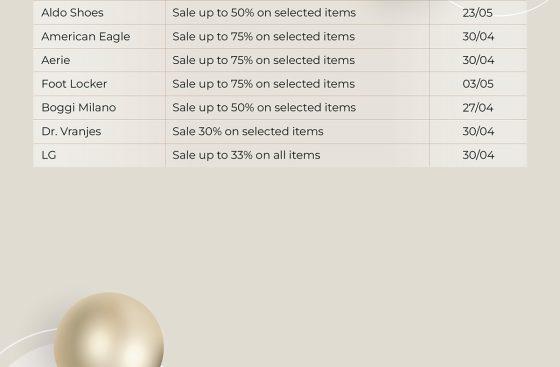Select the Dr. Vranjes row label
Viewport: 560px width, 367px height.
[71, 131]
